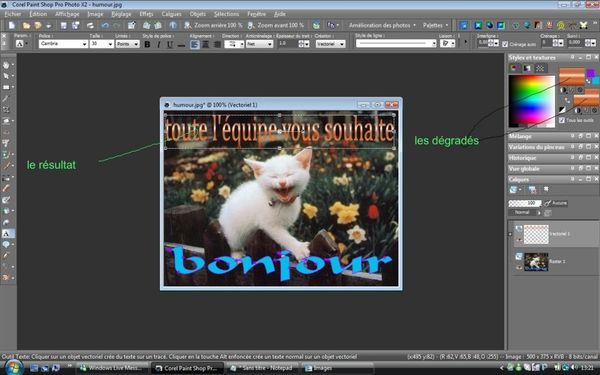Choose the rectangular Selection tool
Image resolution: width=600 pixels, height=375 pixels.
tap(6, 87)
